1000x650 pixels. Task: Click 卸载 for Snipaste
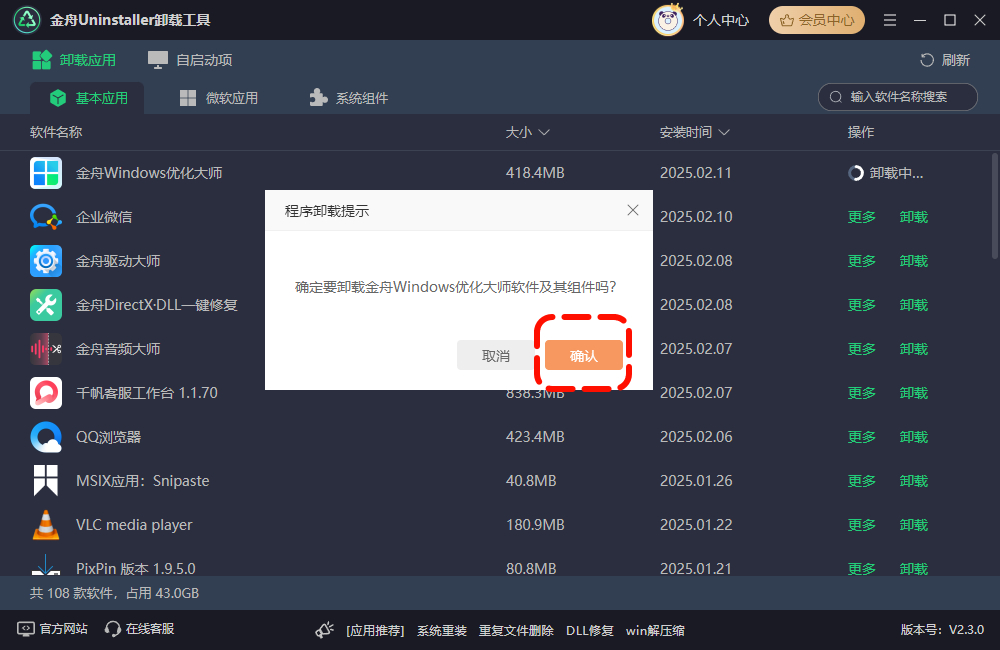tap(913, 481)
